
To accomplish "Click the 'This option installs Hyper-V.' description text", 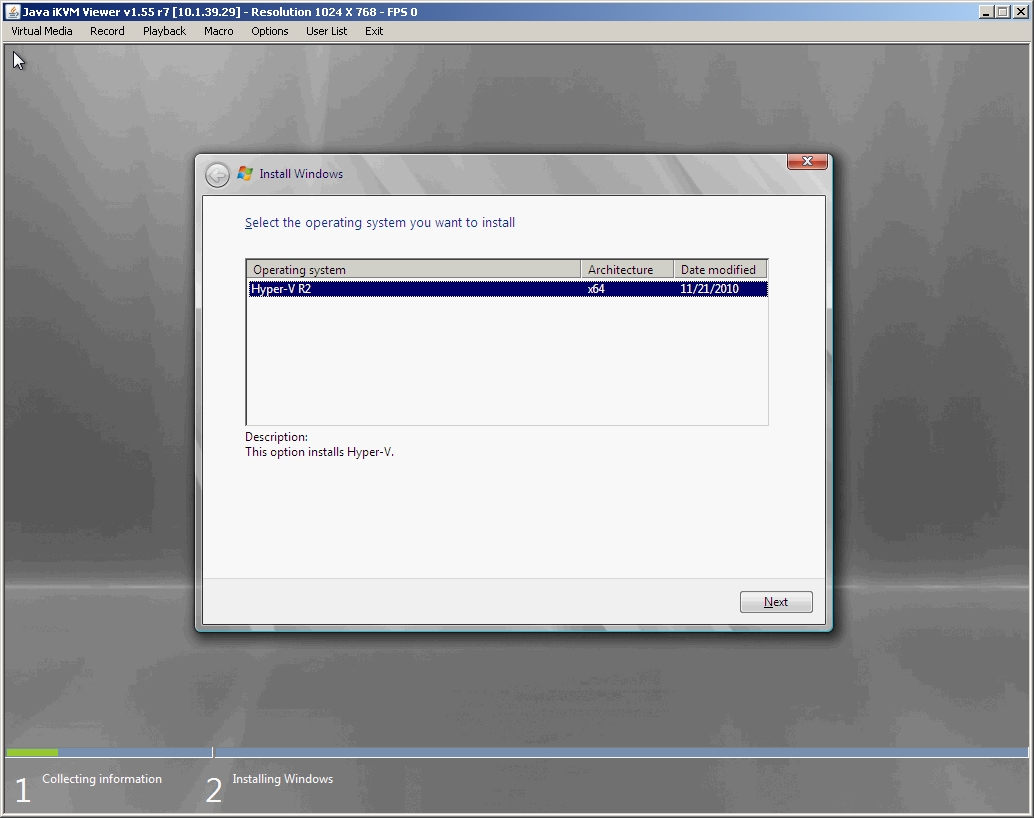I will pyautogui.click(x=319, y=452).
